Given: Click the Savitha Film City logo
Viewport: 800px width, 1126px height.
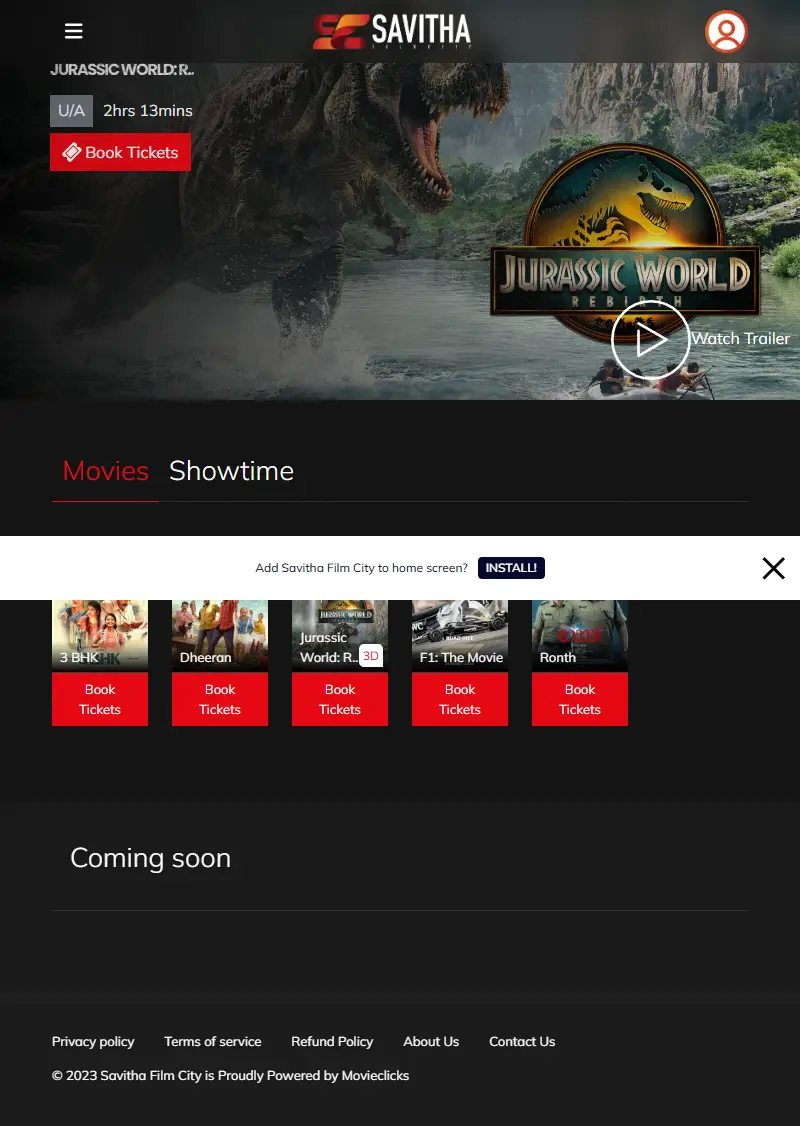Looking at the screenshot, I should pos(392,32).
